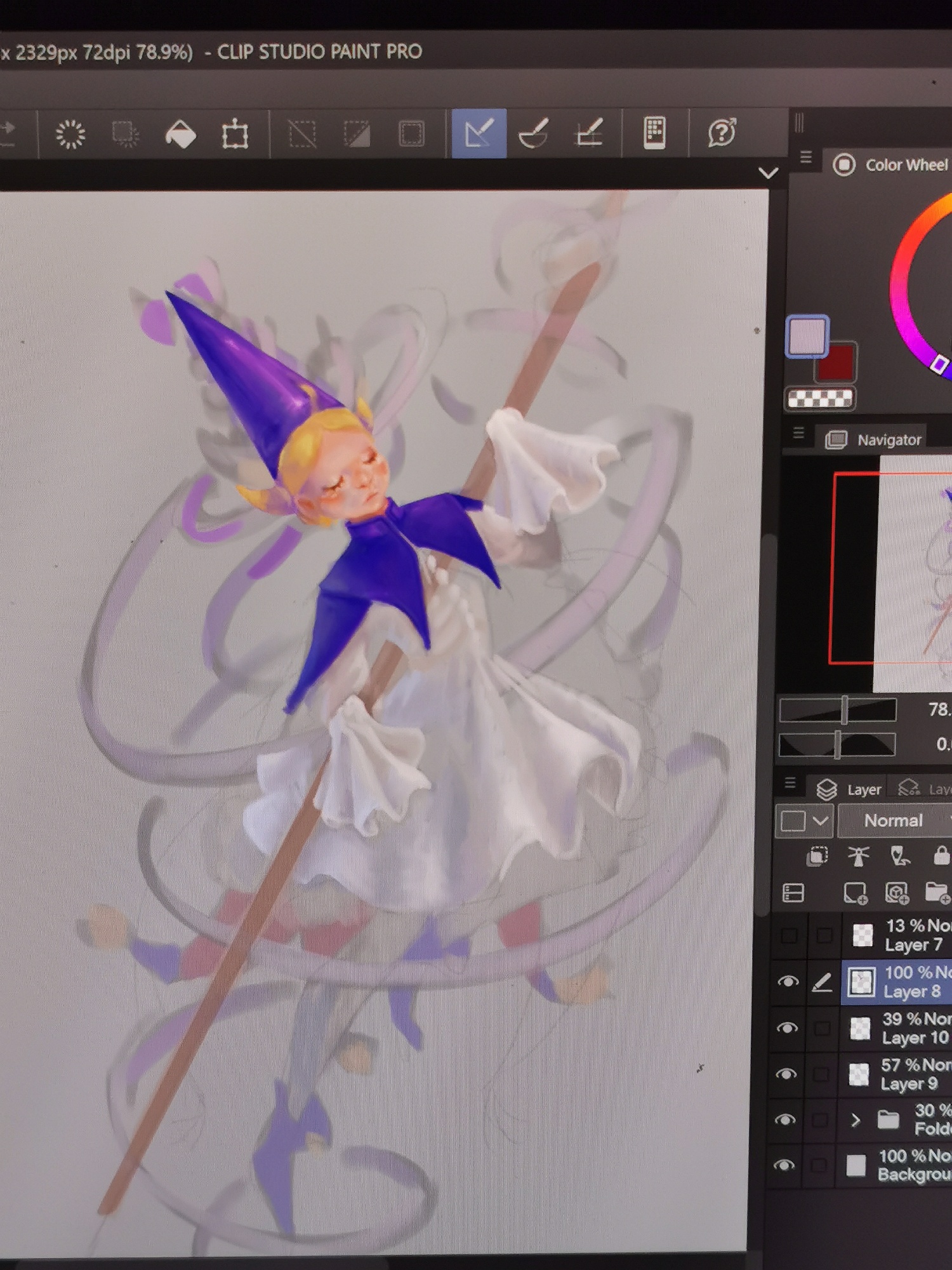Hide Layer 8 using its eye icon
Viewport: 952px width, 1270px height.
pyautogui.click(x=788, y=982)
